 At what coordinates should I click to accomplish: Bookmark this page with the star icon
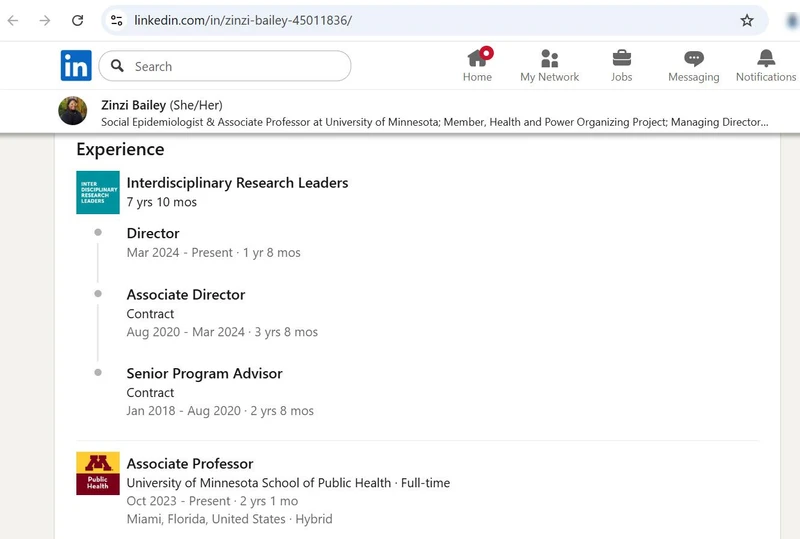[747, 20]
